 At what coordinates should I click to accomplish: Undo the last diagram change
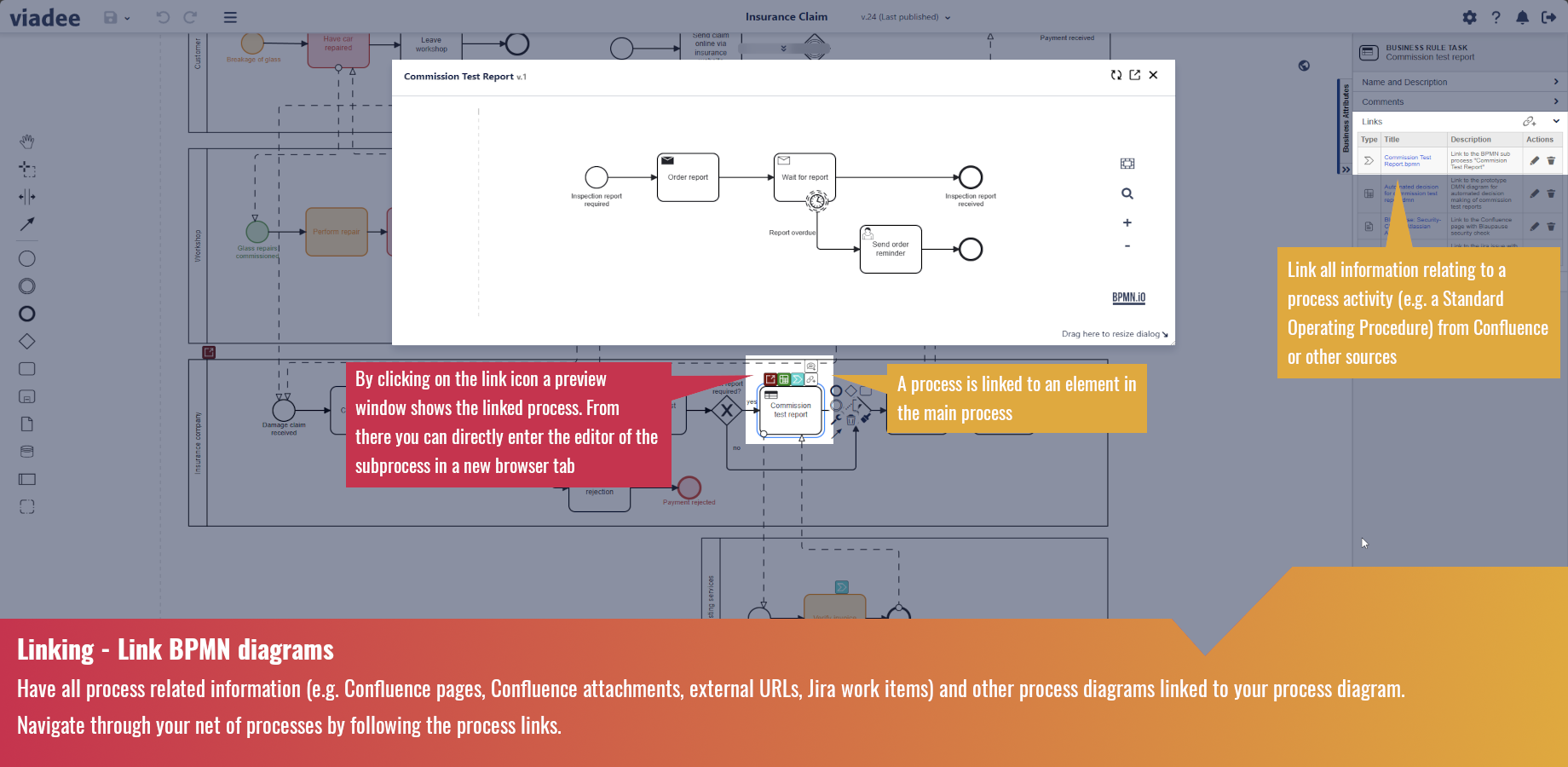pos(162,17)
